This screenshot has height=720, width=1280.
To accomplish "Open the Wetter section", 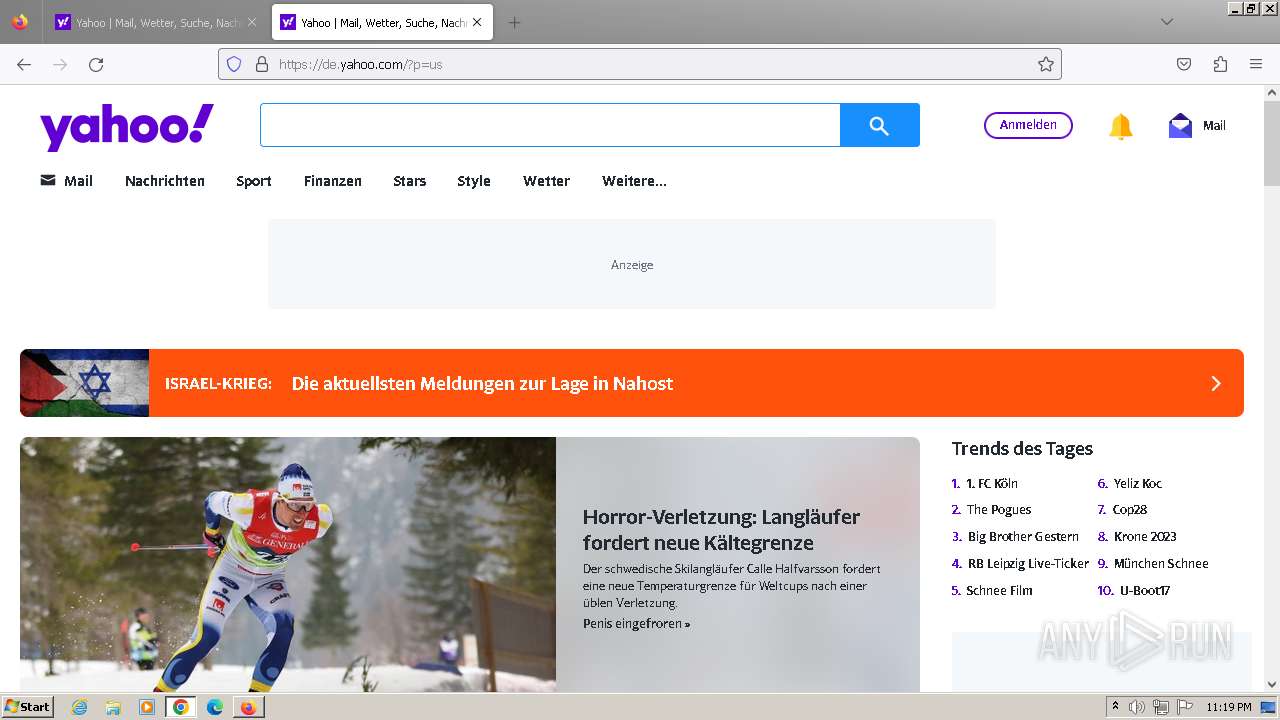I will point(547,181).
